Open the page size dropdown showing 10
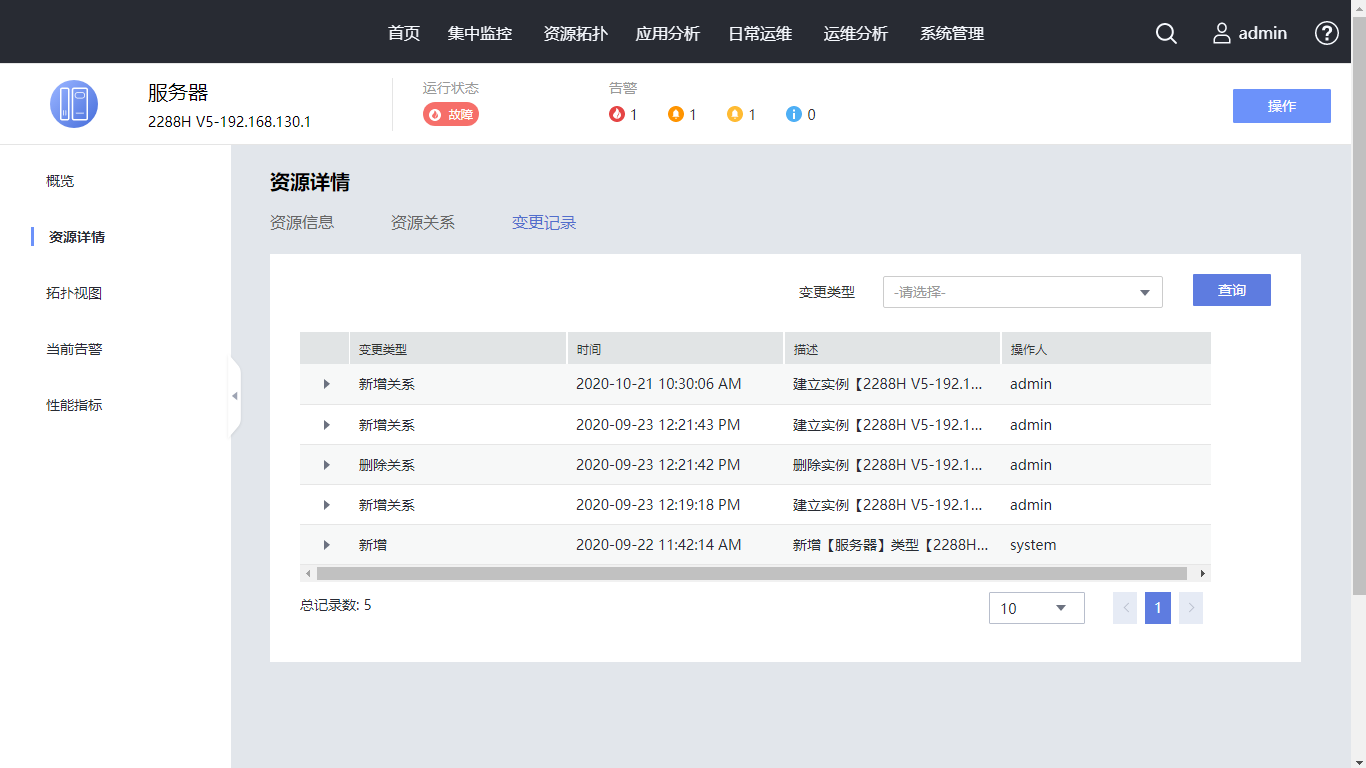The image size is (1366, 768). tap(1036, 608)
